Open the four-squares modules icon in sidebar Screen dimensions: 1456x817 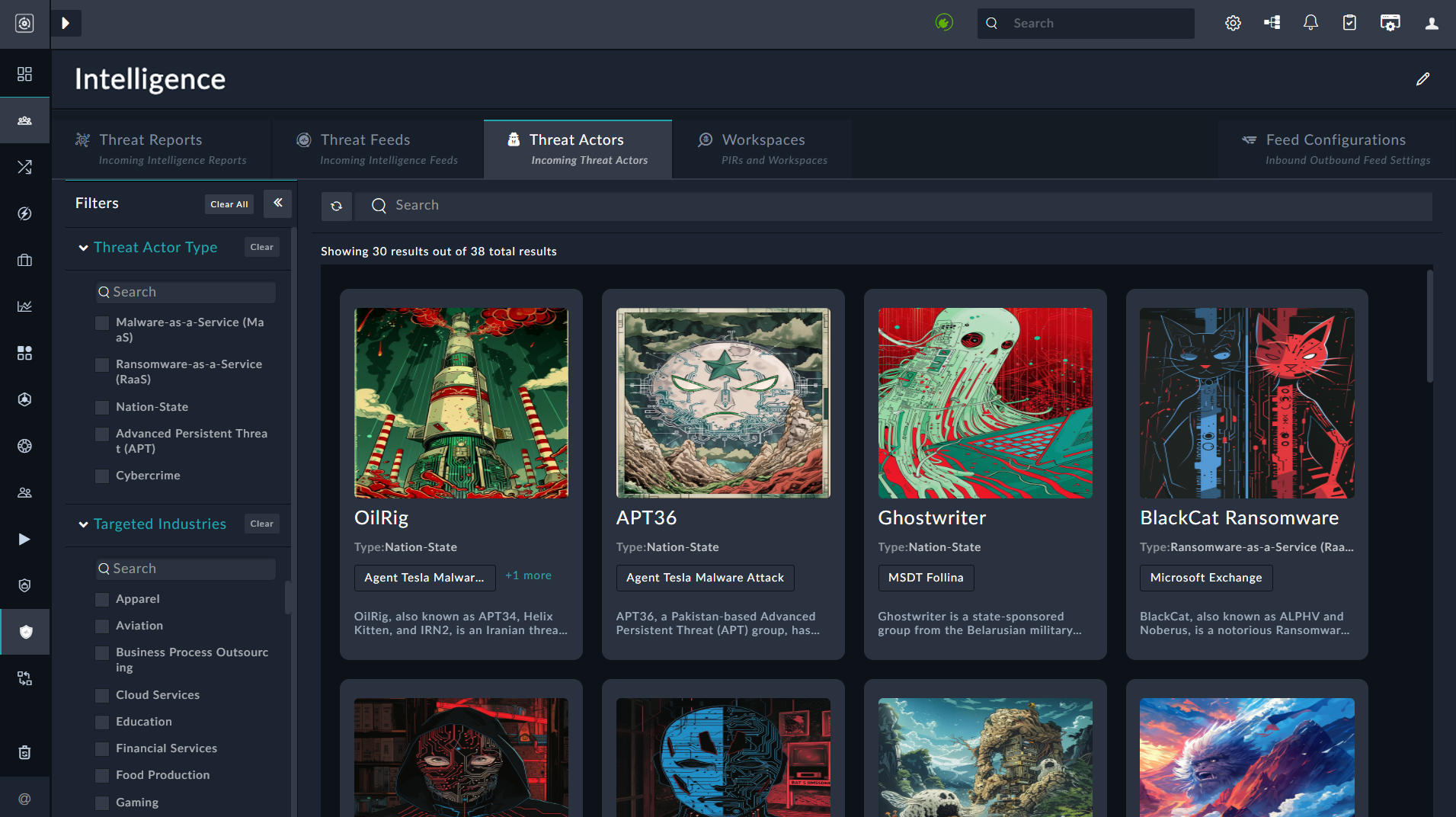click(24, 353)
